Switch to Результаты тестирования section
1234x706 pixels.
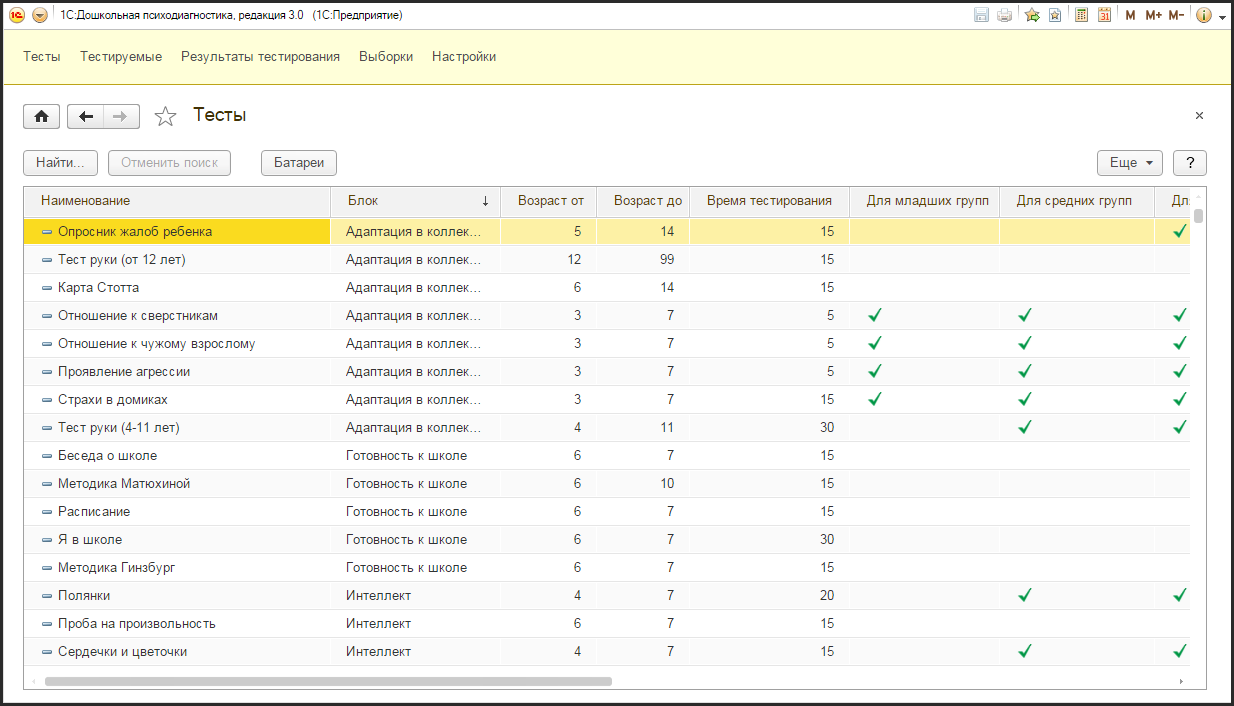(x=260, y=57)
